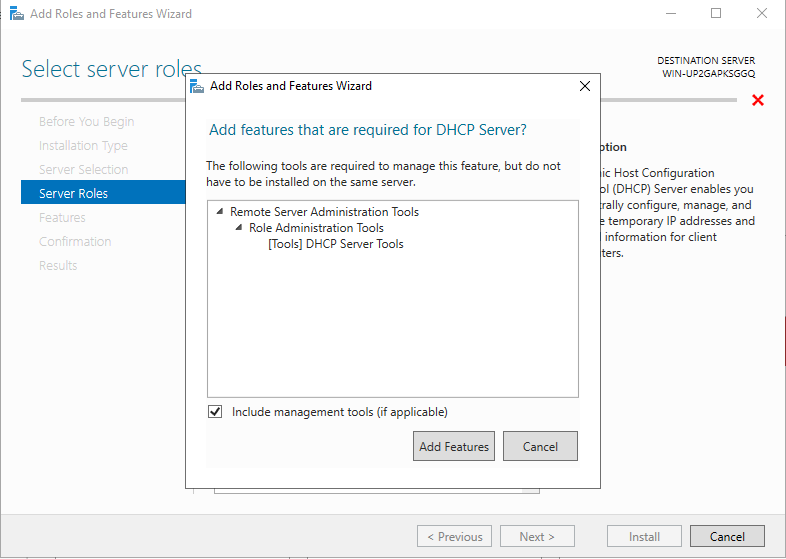
Task: Select Remote Server Administration Tools label
Action: pos(324,212)
